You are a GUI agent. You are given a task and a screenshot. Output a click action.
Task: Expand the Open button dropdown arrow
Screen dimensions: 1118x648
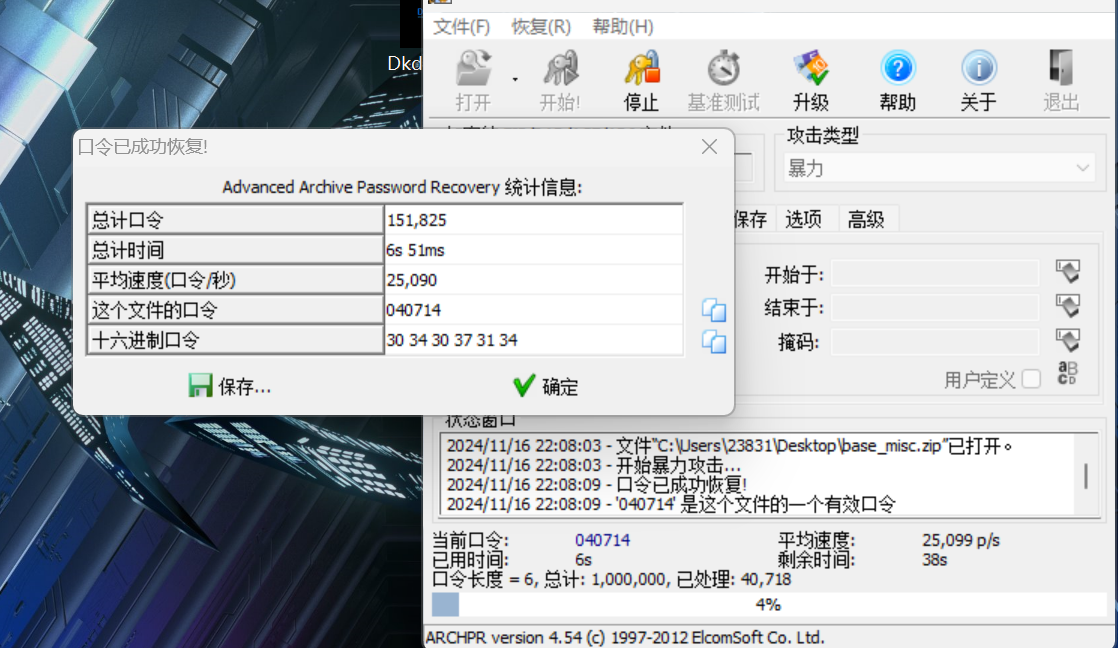[x=515, y=80]
